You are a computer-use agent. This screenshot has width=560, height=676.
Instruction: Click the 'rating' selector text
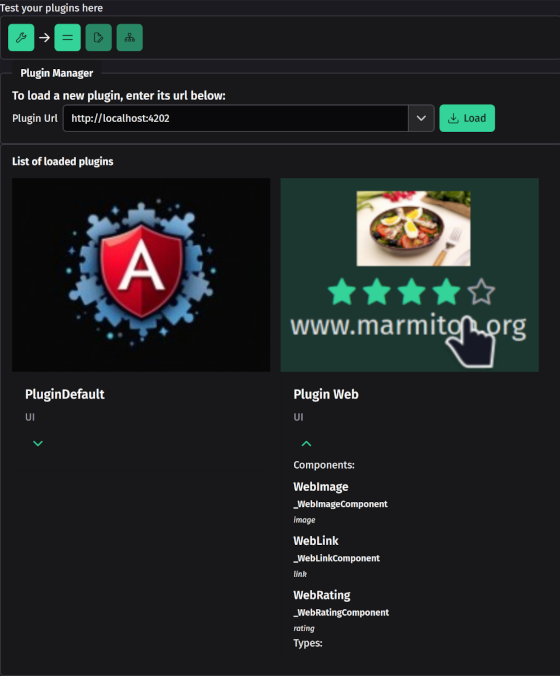pyautogui.click(x=304, y=629)
